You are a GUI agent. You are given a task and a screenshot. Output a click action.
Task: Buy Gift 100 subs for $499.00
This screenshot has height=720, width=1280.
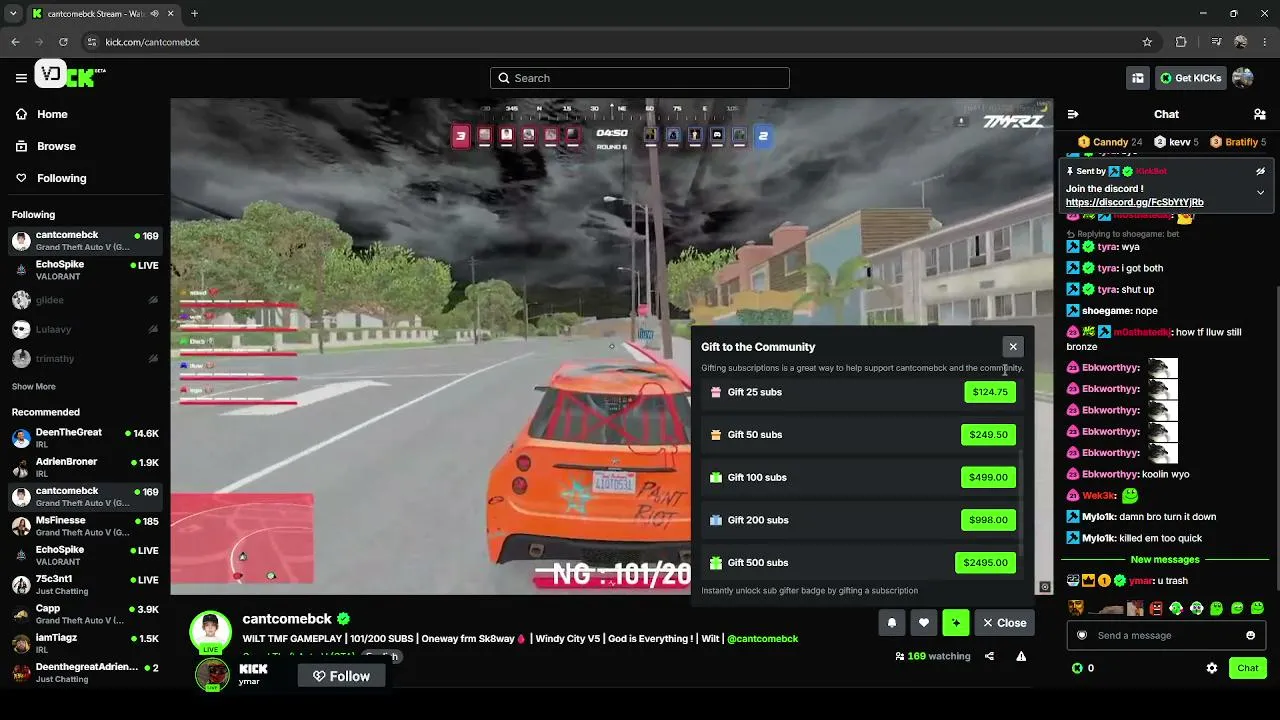point(988,477)
